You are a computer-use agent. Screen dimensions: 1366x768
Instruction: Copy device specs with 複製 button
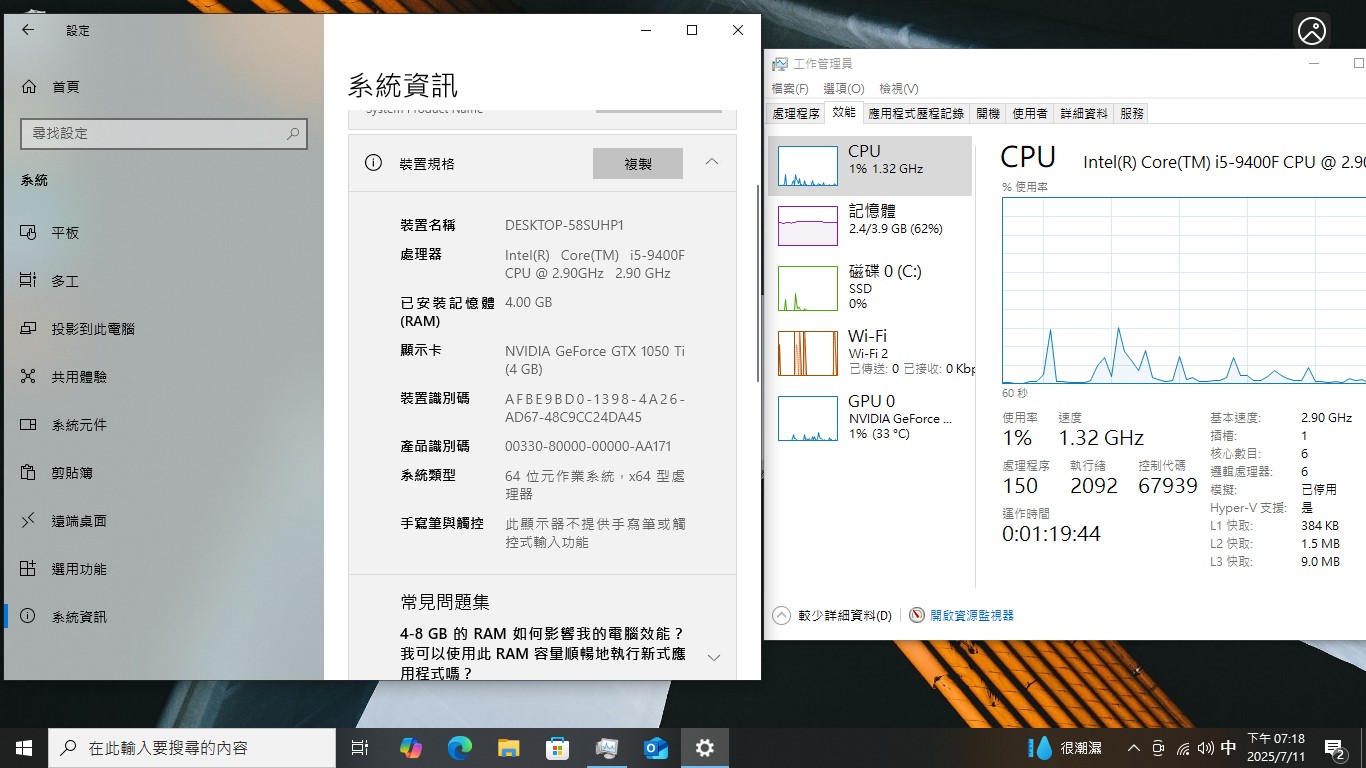click(638, 164)
